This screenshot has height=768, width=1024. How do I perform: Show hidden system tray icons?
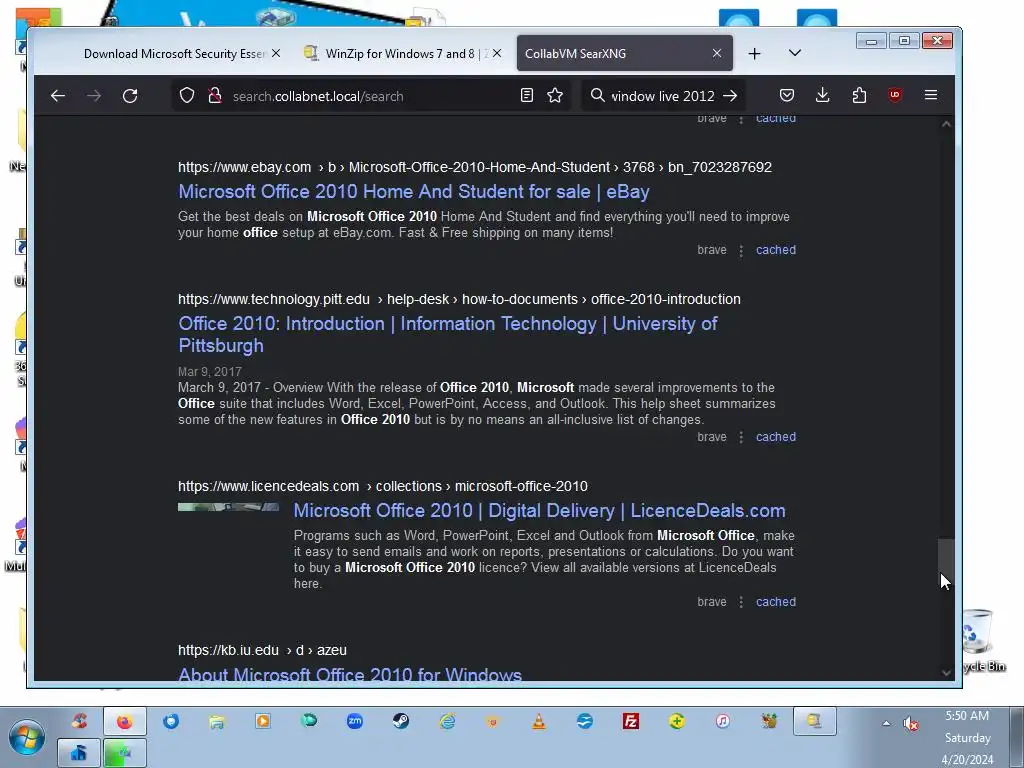click(x=886, y=723)
